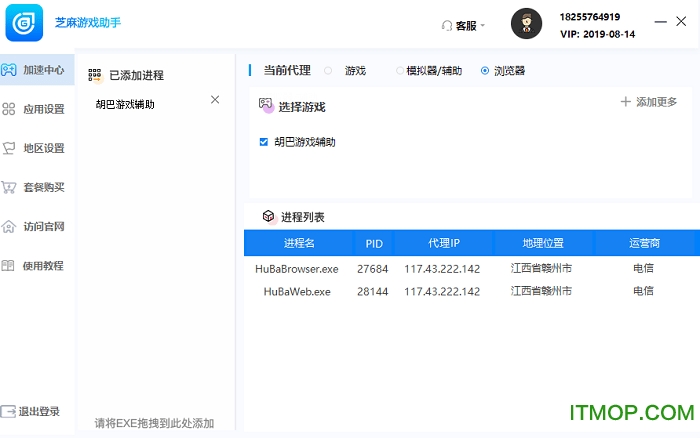The image size is (700, 438).
Task: Click the VIP: 2019-08-14 expiry text
Action: click(x=597, y=34)
